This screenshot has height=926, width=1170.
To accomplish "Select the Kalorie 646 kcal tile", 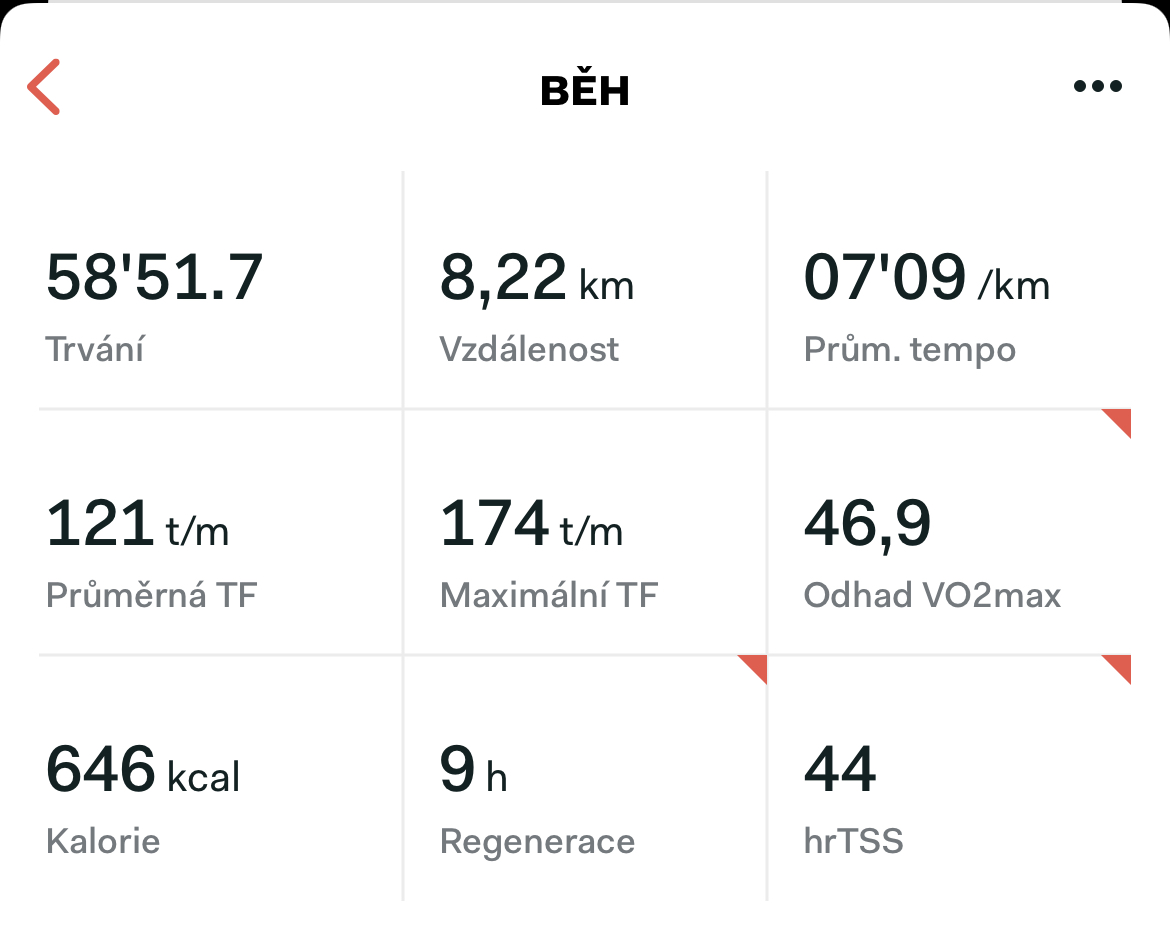I will click(x=220, y=778).
